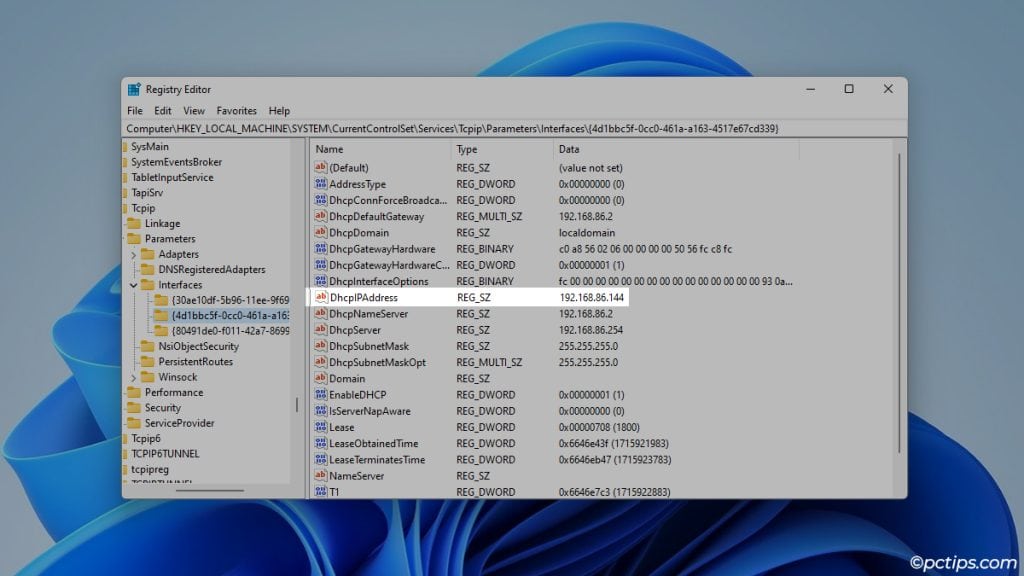Click the string icon beside DhcpIPAddress
The height and width of the screenshot is (576, 1024).
coord(323,297)
